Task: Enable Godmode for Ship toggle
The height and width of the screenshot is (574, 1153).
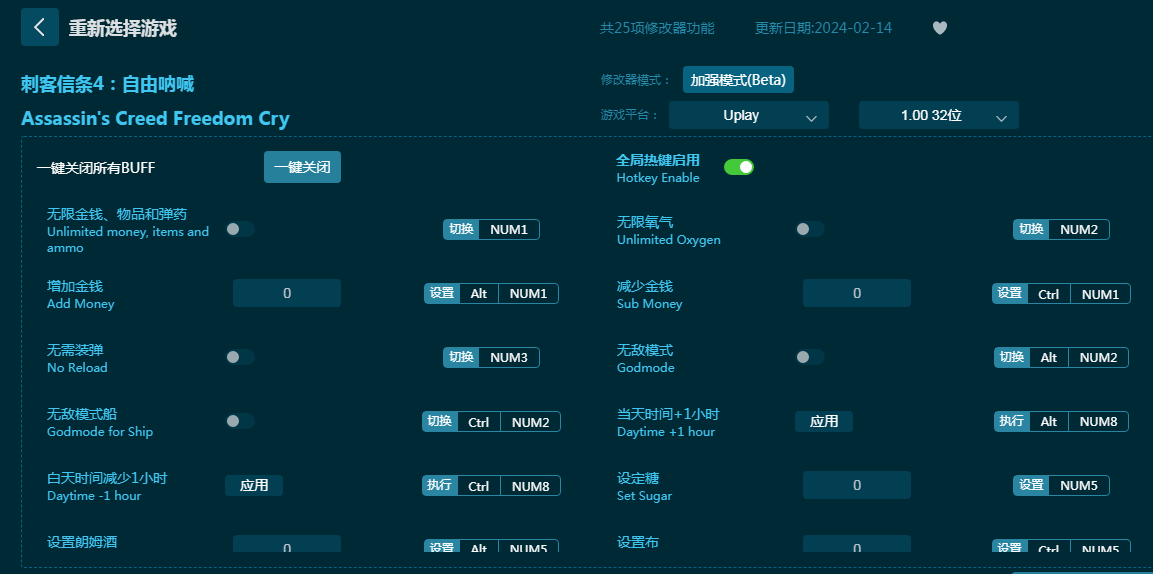Action: click(x=240, y=421)
